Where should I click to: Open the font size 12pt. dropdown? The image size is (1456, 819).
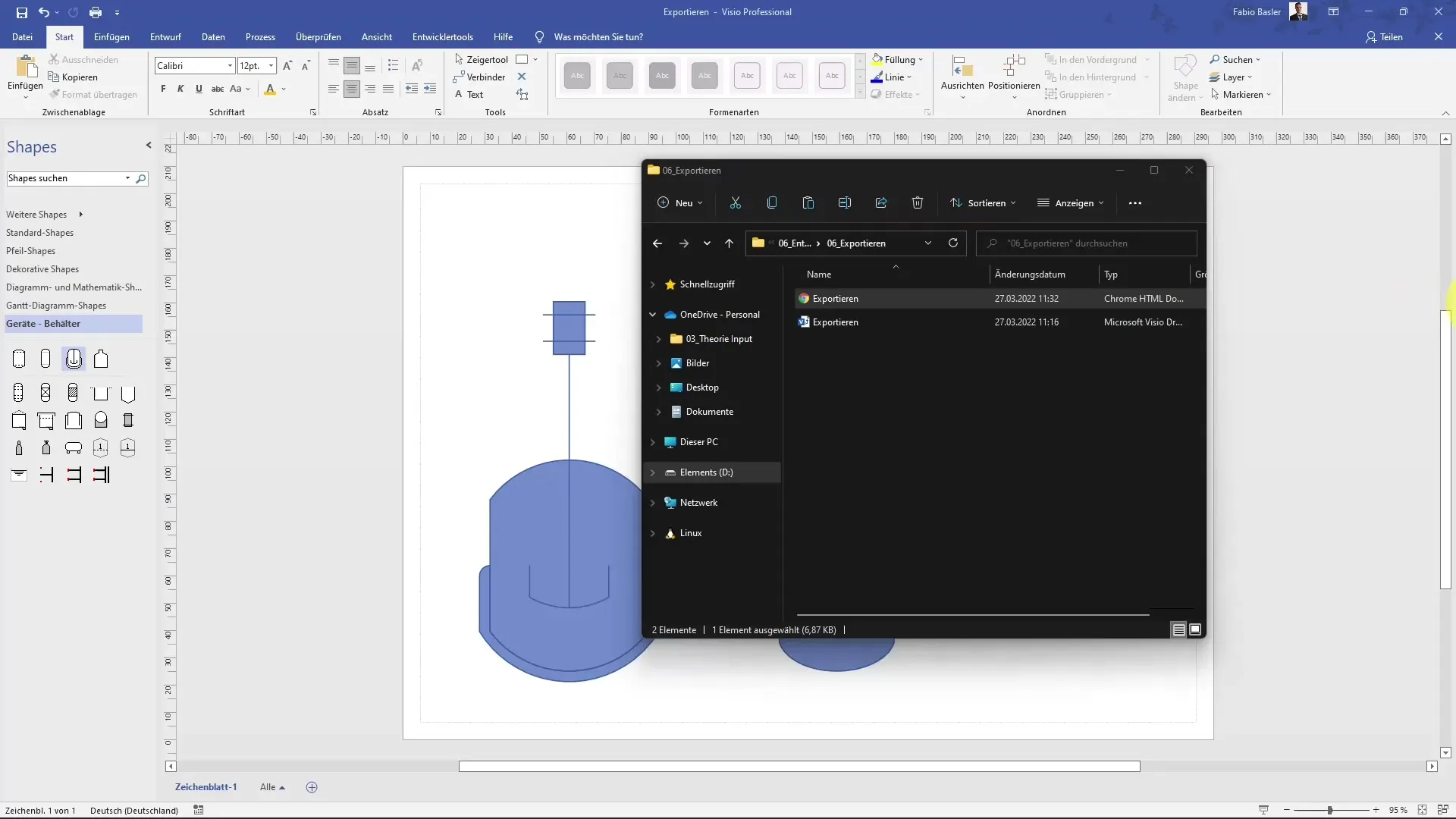[x=271, y=66]
